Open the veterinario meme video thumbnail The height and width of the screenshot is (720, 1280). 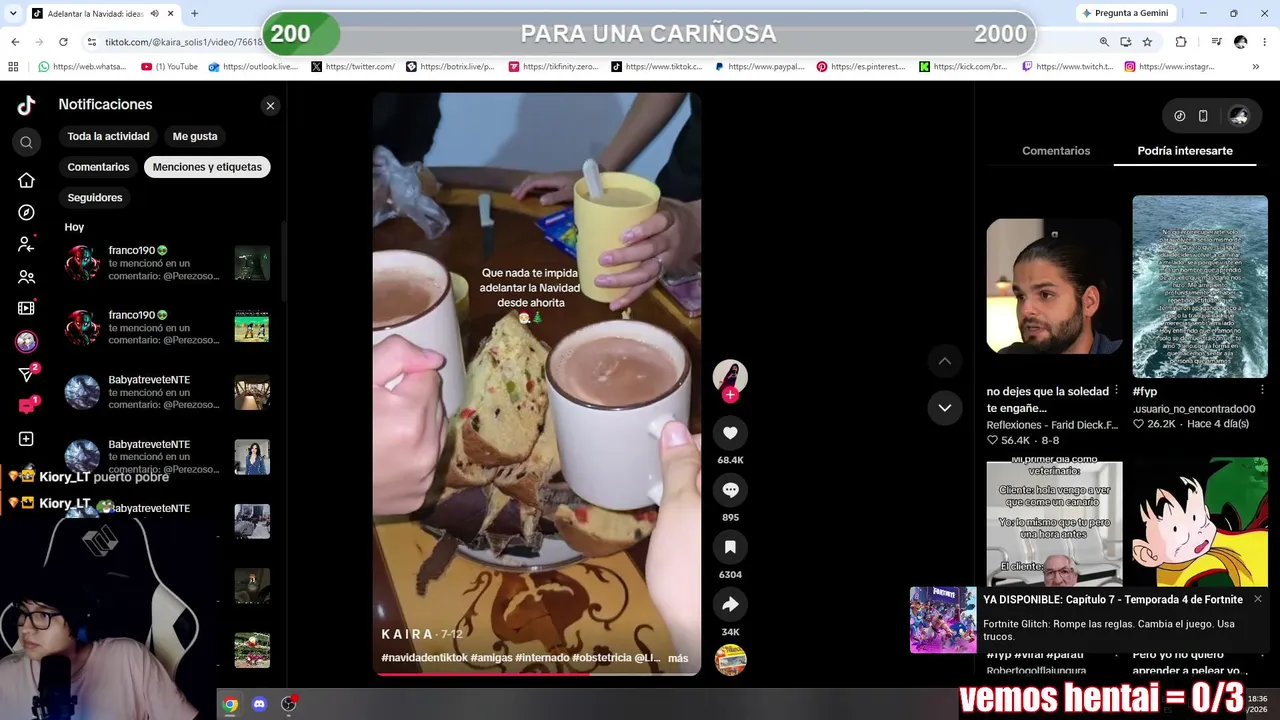(x=1054, y=523)
